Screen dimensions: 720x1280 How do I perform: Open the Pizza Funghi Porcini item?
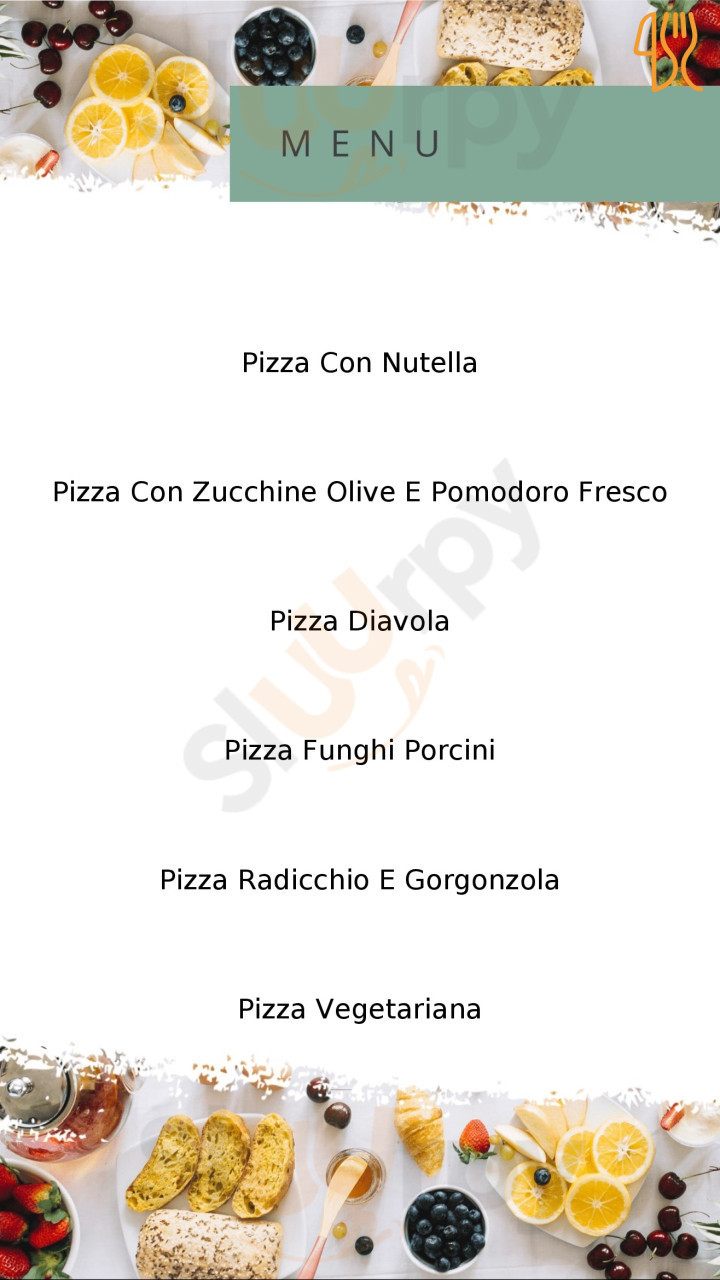tap(360, 750)
